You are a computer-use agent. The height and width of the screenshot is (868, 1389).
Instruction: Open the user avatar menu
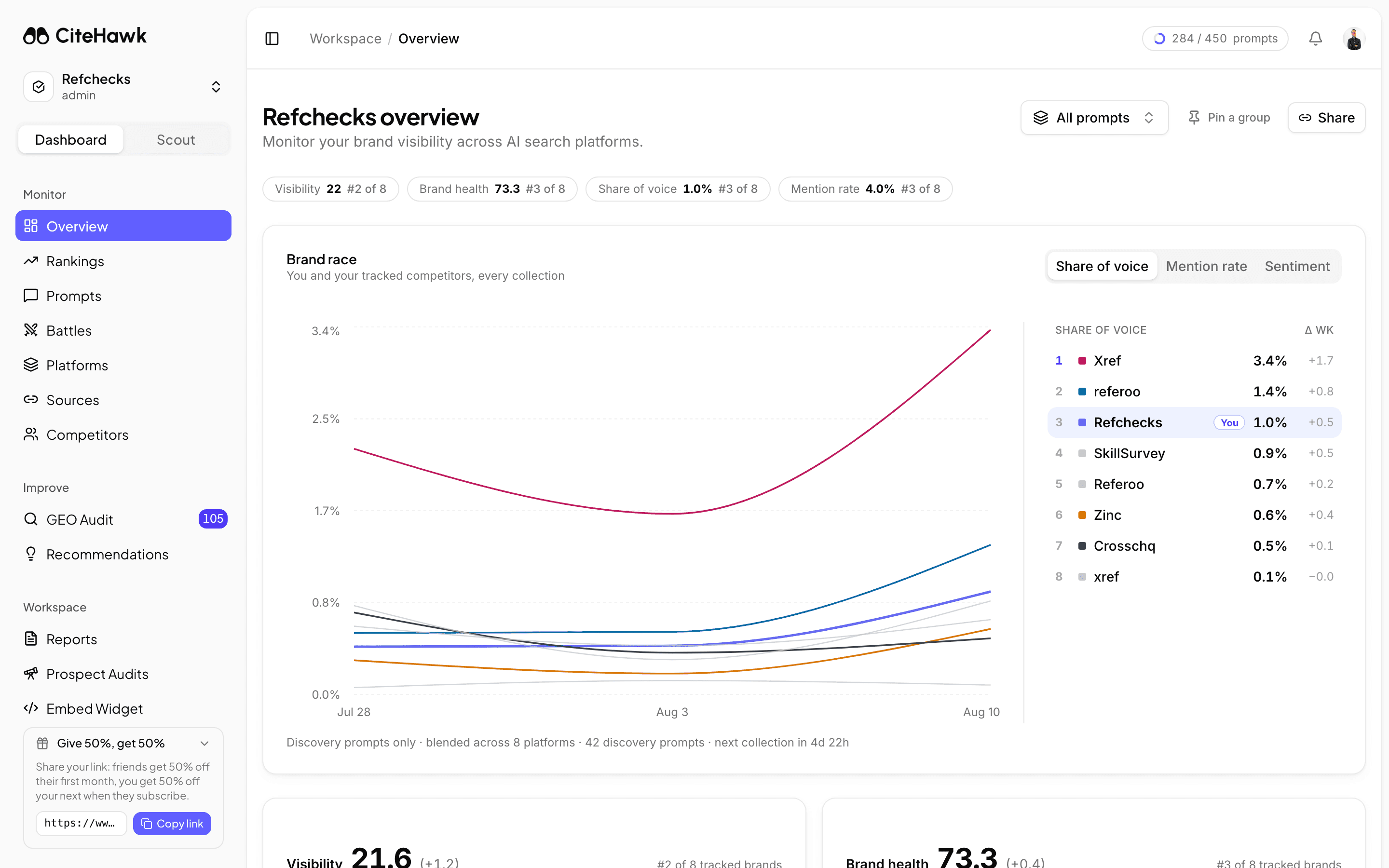pyautogui.click(x=1354, y=39)
